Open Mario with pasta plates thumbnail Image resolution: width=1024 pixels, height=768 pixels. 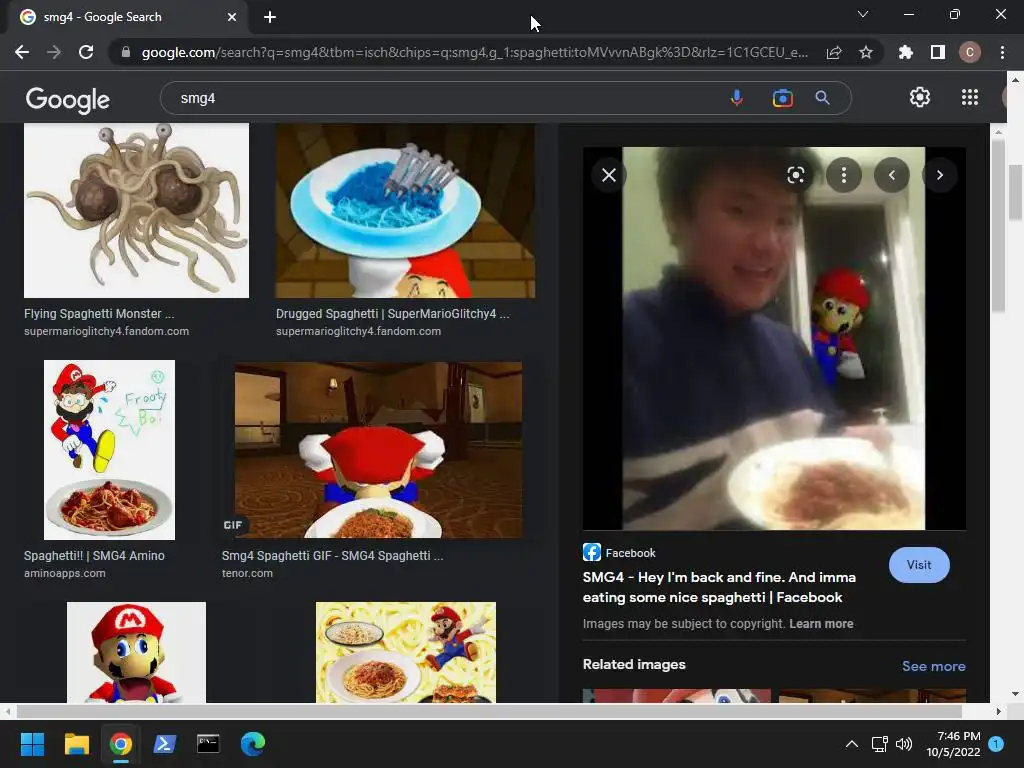(406, 652)
